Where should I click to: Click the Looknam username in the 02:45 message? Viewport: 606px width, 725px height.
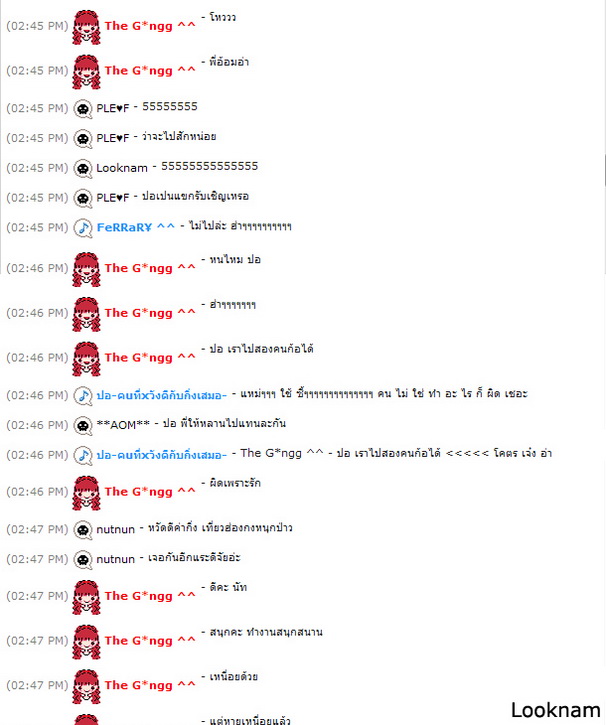point(122,168)
